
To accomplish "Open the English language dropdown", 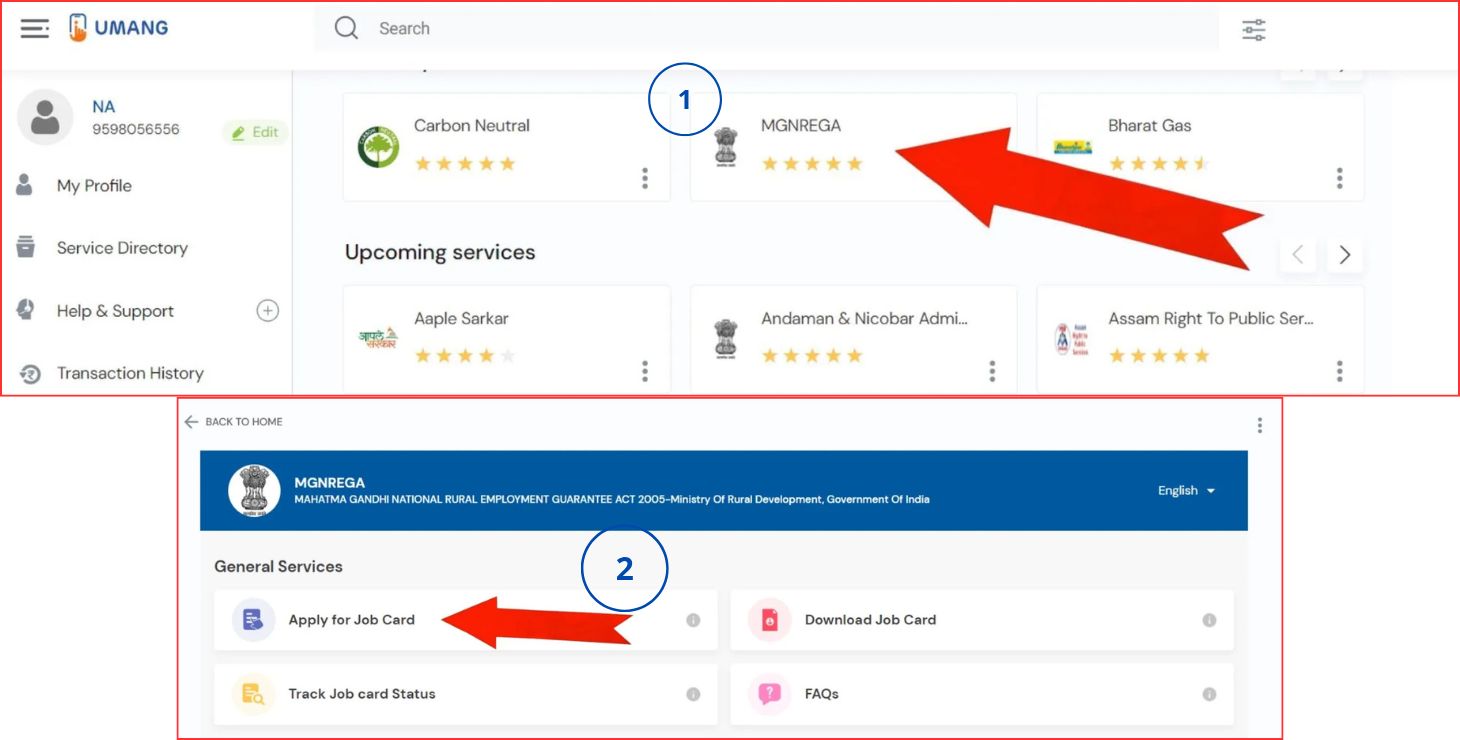I will [1186, 491].
